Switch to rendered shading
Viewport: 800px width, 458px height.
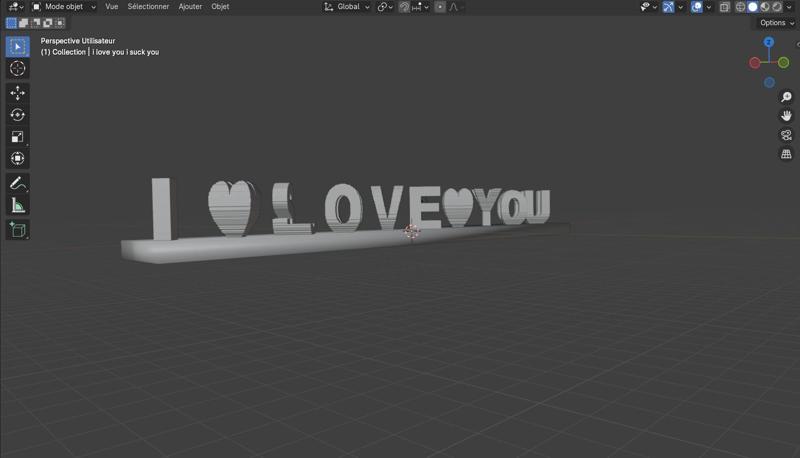pyautogui.click(x=777, y=7)
